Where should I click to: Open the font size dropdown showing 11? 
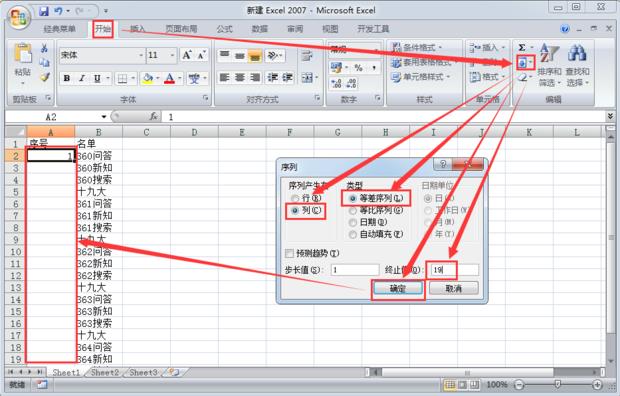172,55
